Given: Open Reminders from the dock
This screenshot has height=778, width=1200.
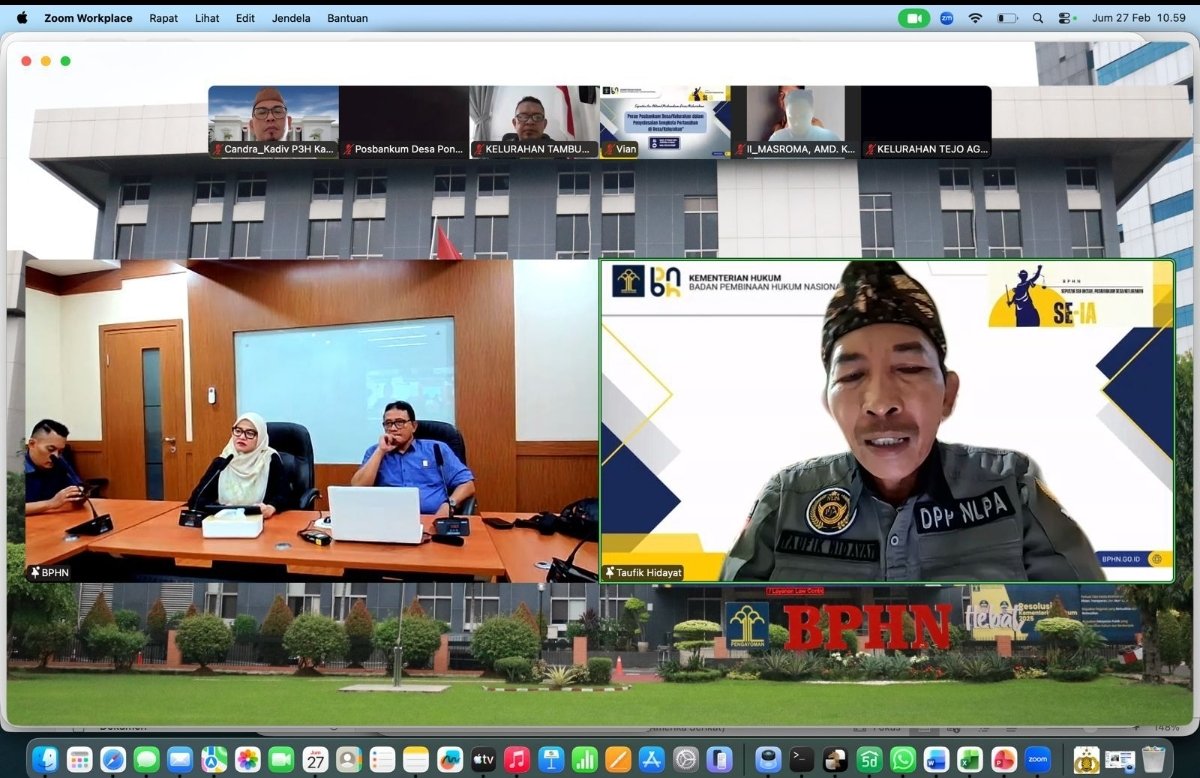Looking at the screenshot, I should [383, 759].
